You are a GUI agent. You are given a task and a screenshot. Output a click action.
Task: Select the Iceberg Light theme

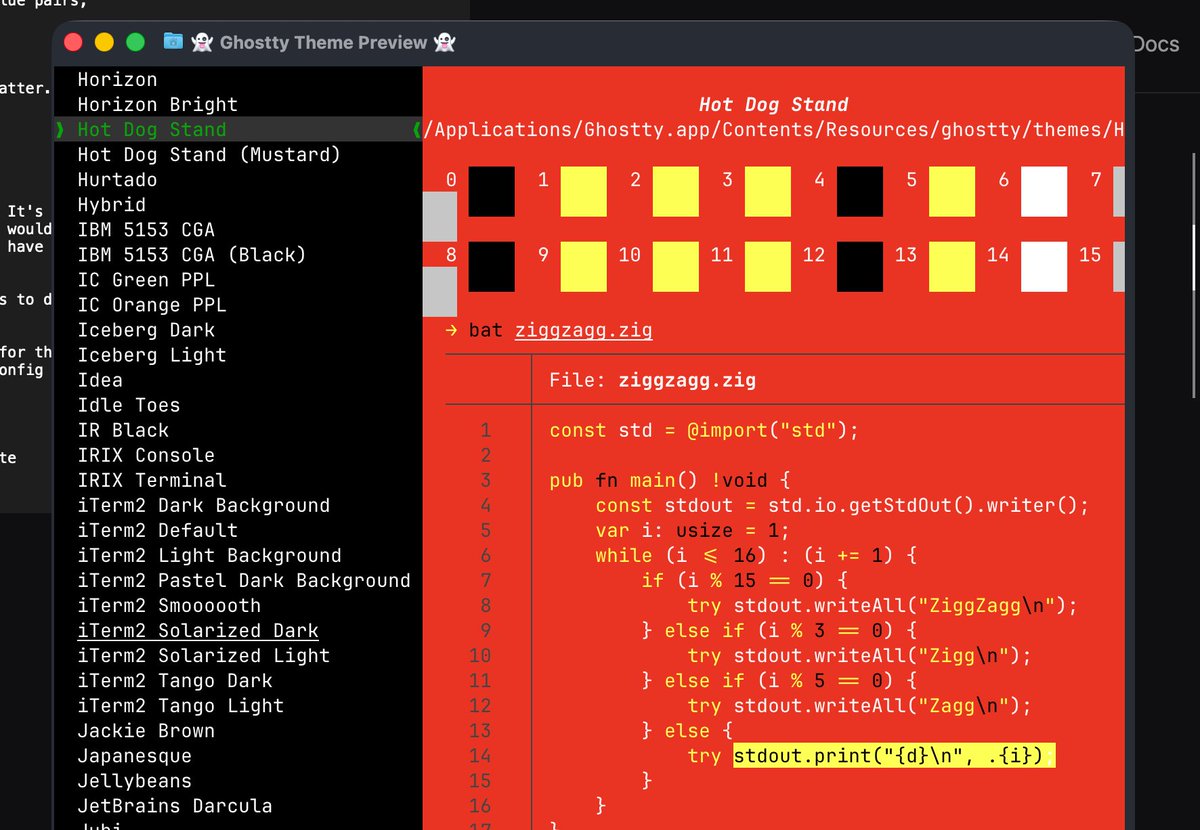152,354
